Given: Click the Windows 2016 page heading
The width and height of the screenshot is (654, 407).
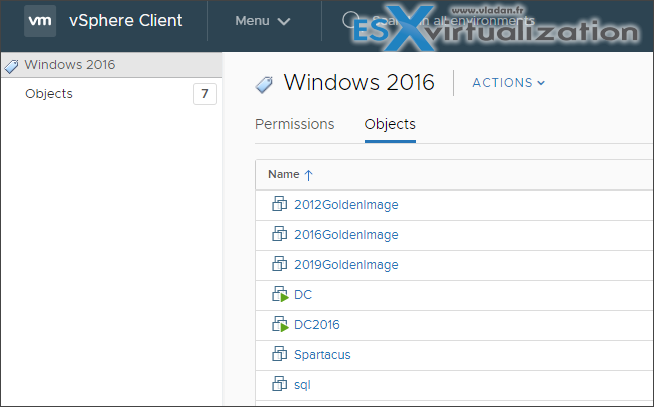Looking at the screenshot, I should click(x=359, y=82).
